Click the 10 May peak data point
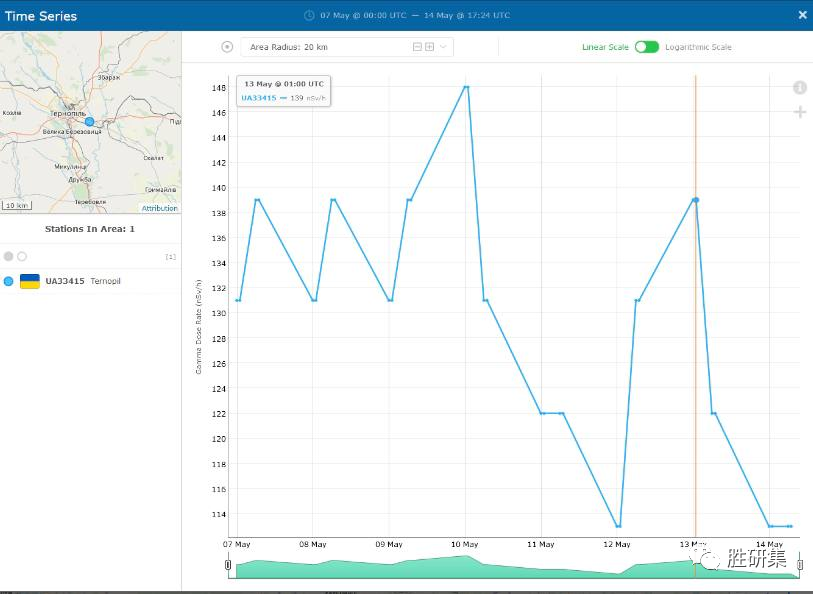 pyautogui.click(x=466, y=87)
